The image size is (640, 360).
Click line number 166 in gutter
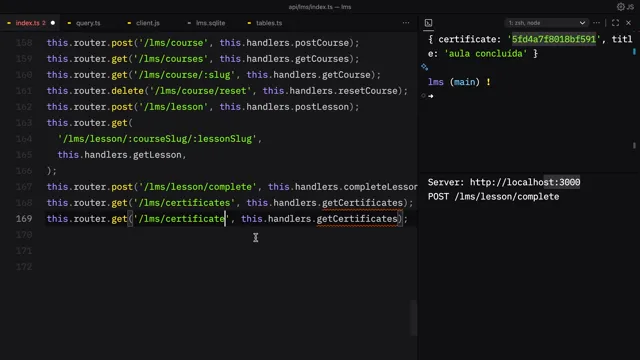click(x=24, y=171)
